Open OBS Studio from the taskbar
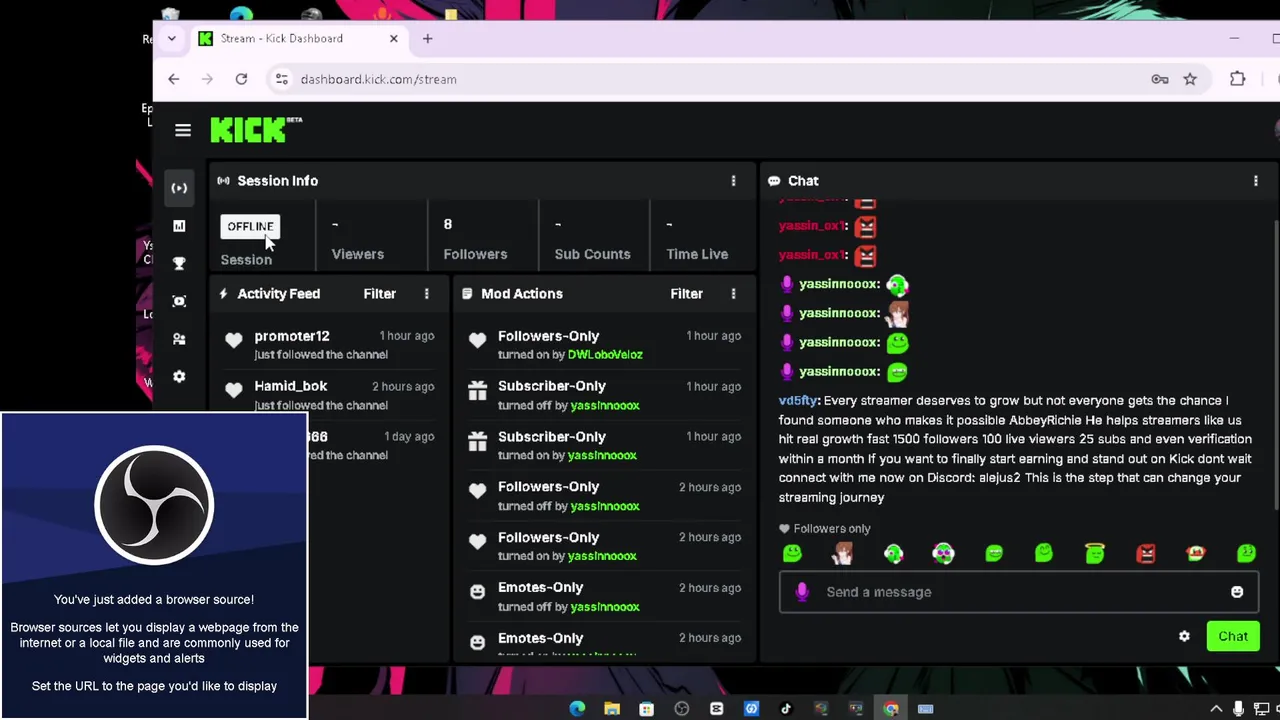 [682, 709]
